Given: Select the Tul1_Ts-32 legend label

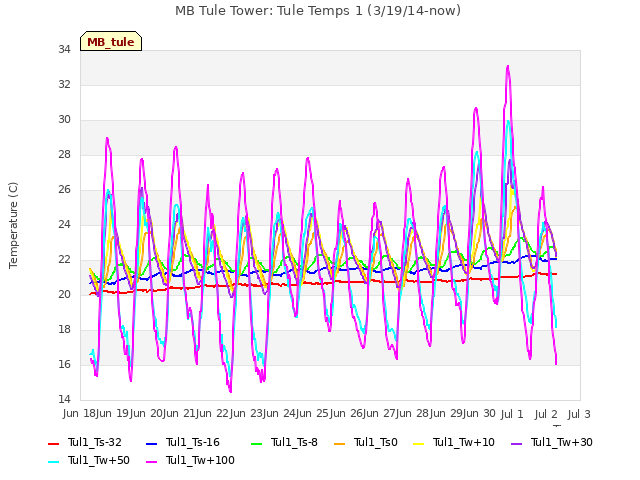Looking at the screenshot, I should 95,442.
